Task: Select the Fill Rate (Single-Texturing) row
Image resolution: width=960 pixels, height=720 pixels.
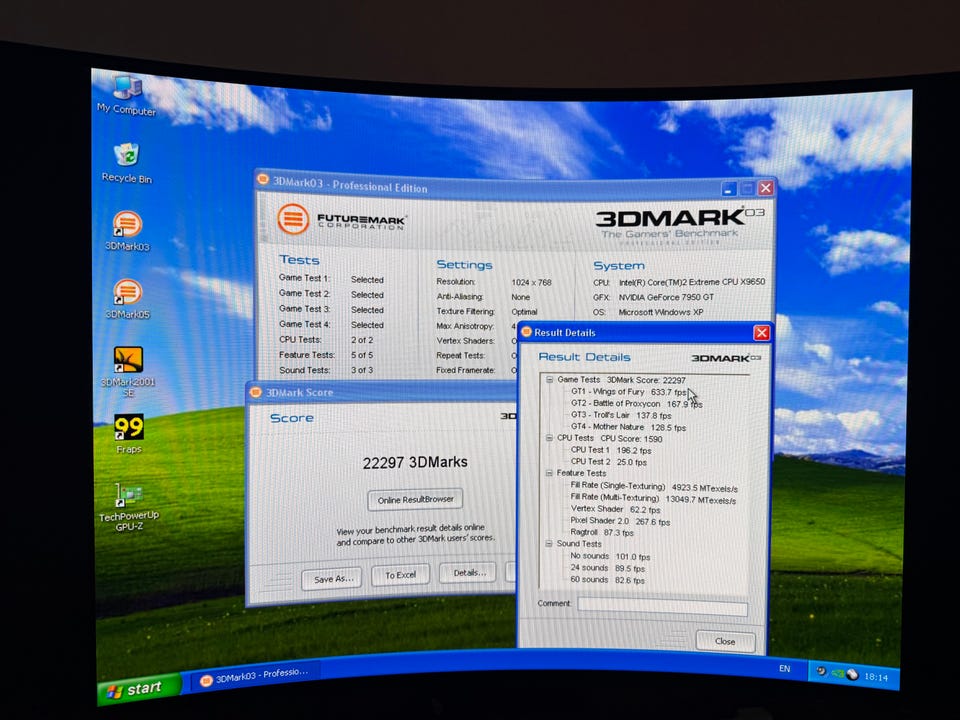Action: (654, 487)
